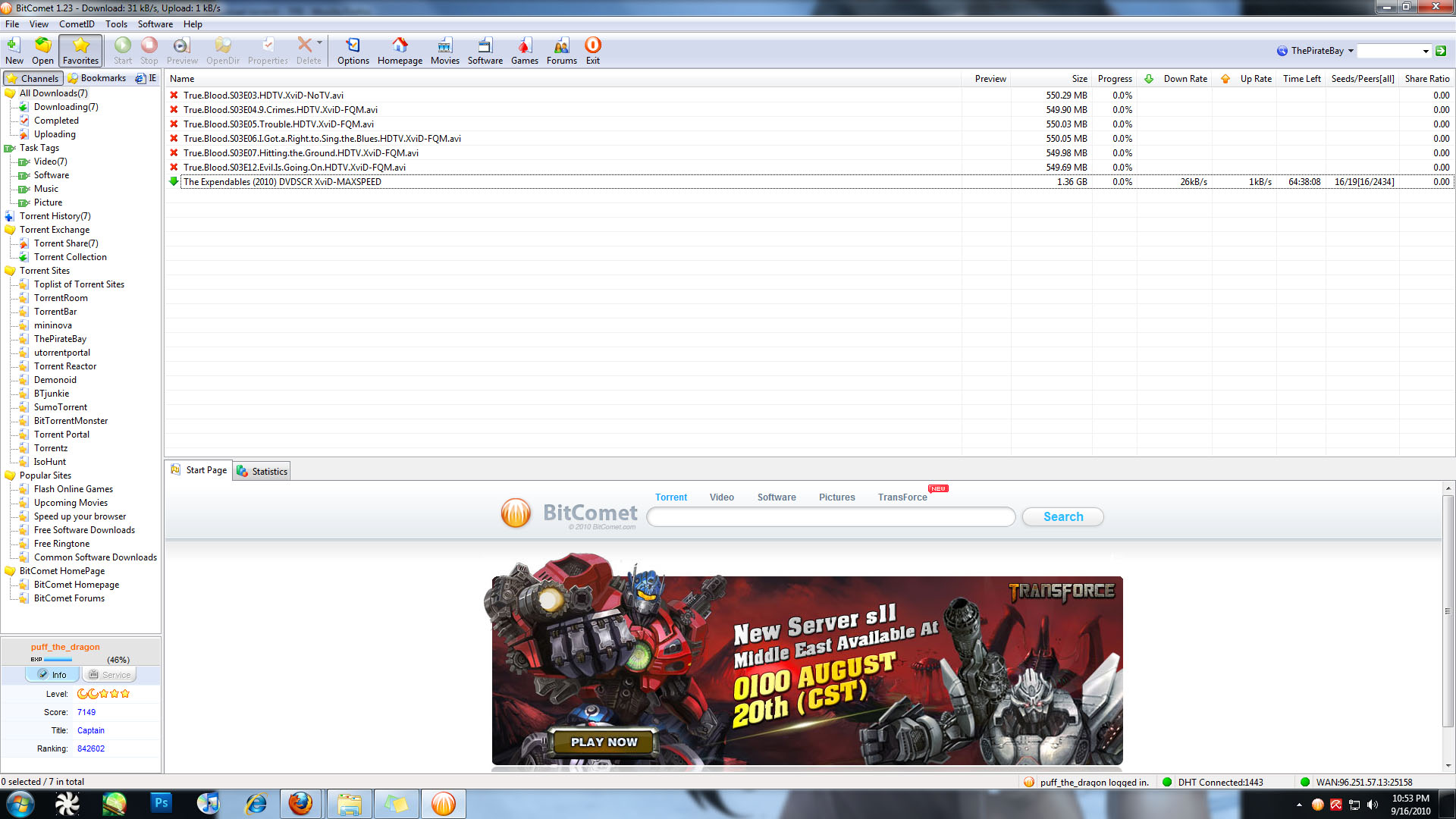Open the Games toolbar icon

click(x=524, y=51)
